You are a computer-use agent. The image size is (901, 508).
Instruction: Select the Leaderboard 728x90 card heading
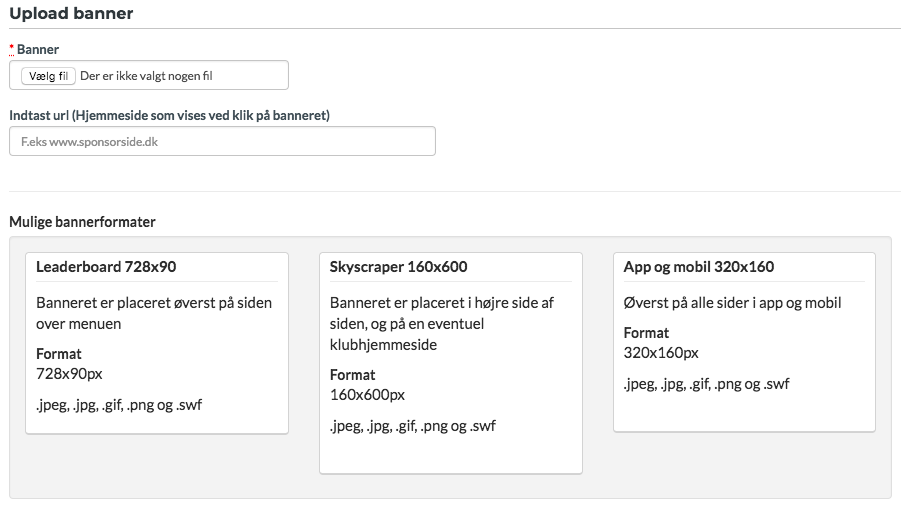point(106,267)
